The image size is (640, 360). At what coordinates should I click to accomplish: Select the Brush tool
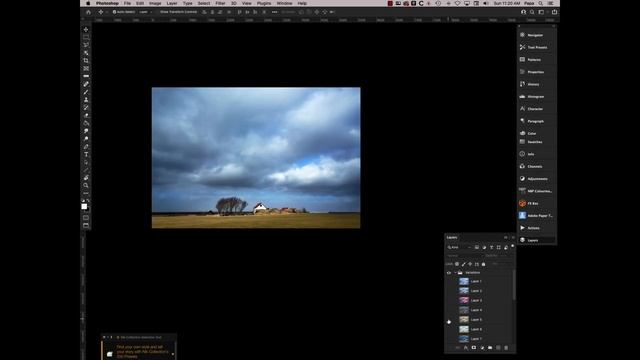pos(86,92)
